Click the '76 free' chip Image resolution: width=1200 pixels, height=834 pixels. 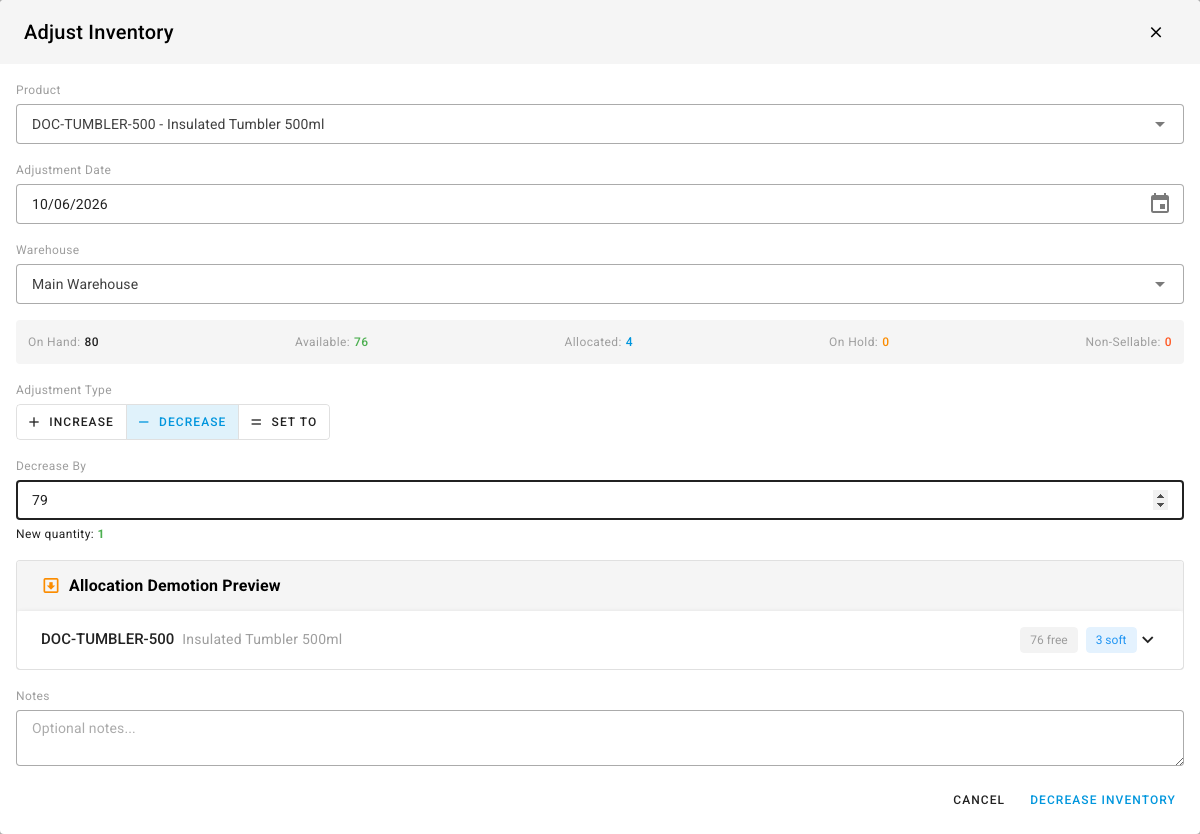click(1049, 640)
